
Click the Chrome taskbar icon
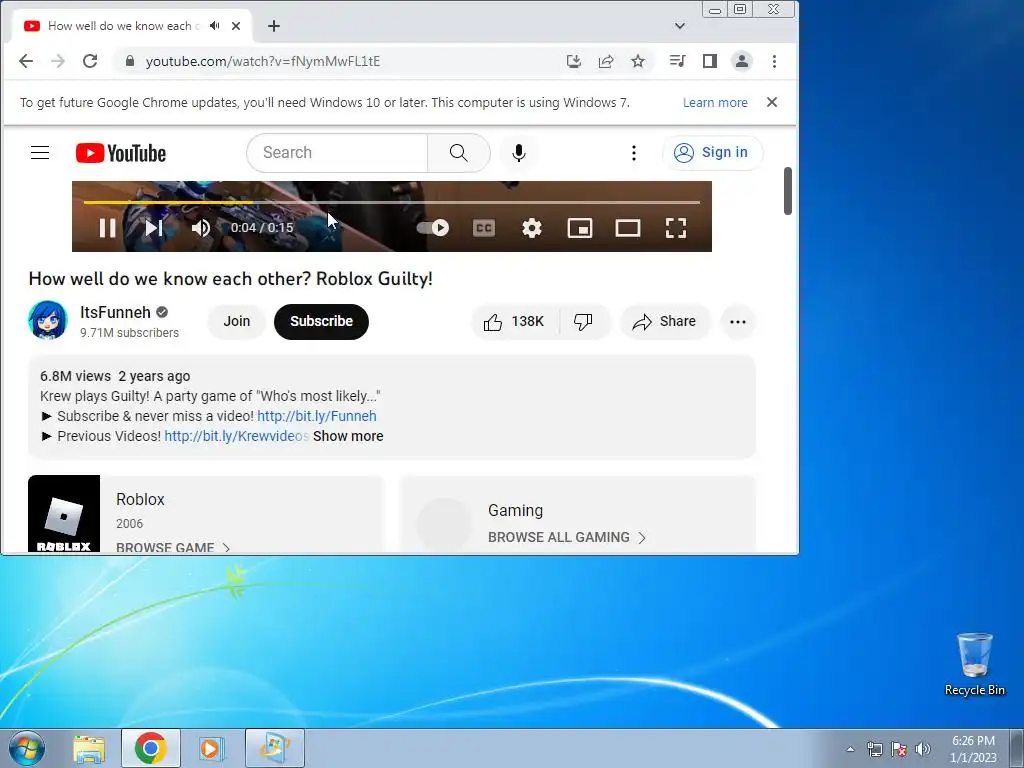[151, 748]
